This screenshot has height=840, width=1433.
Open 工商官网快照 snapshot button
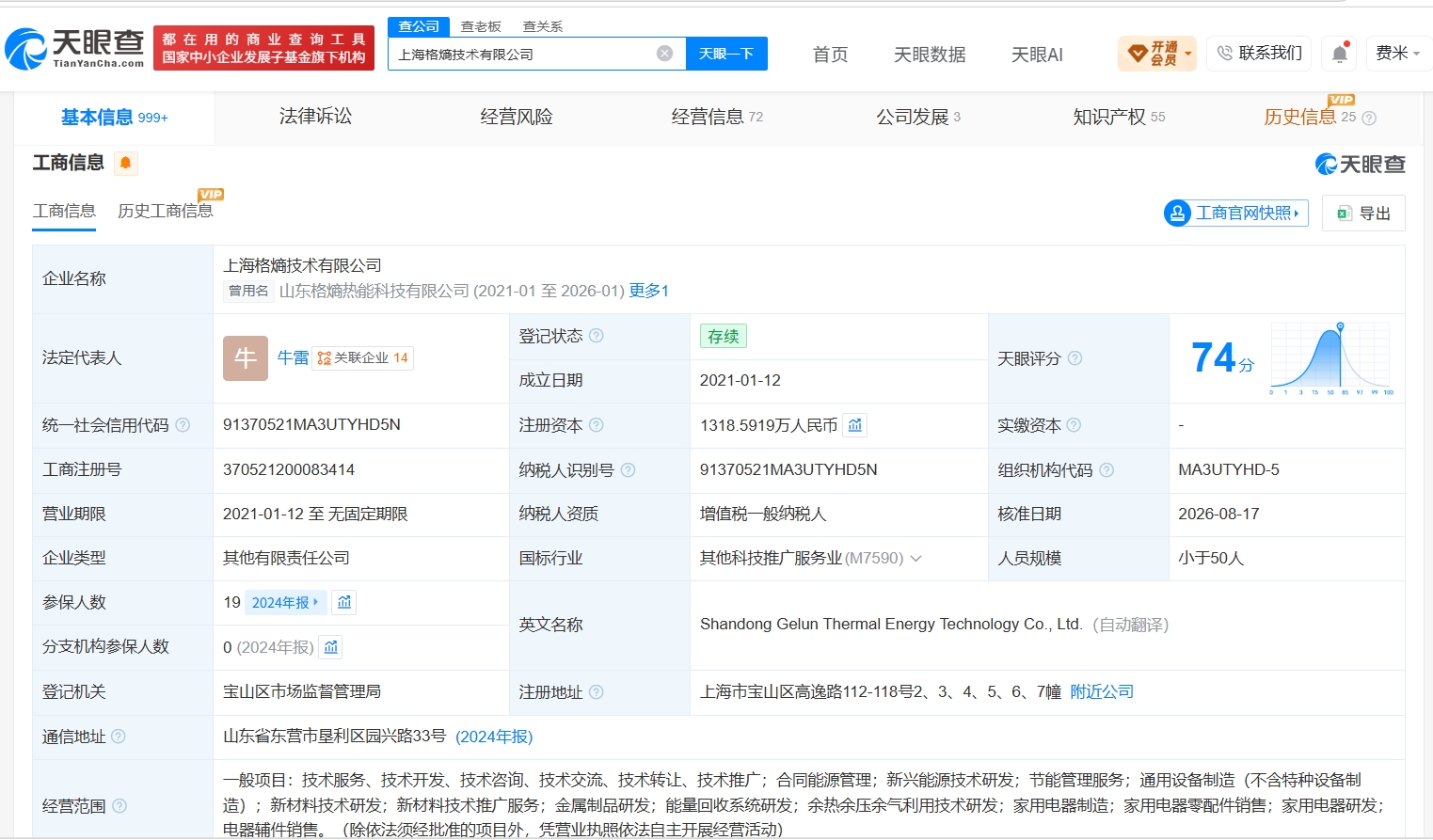coord(1236,214)
